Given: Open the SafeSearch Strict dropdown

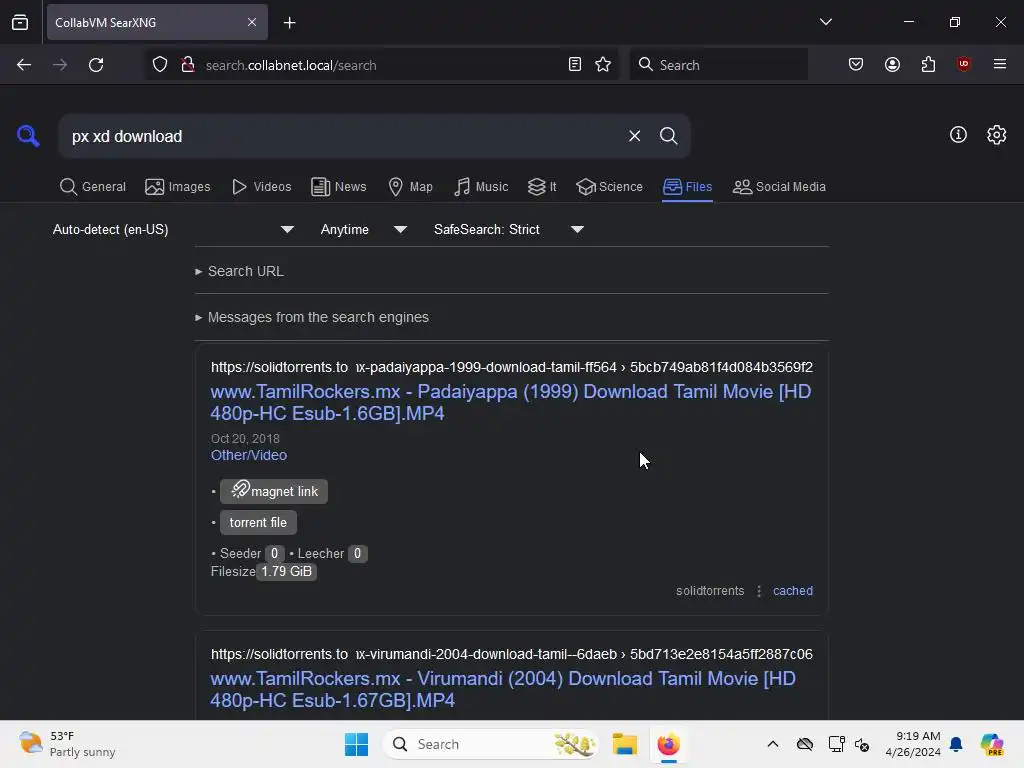Looking at the screenshot, I should pyautogui.click(x=508, y=229).
